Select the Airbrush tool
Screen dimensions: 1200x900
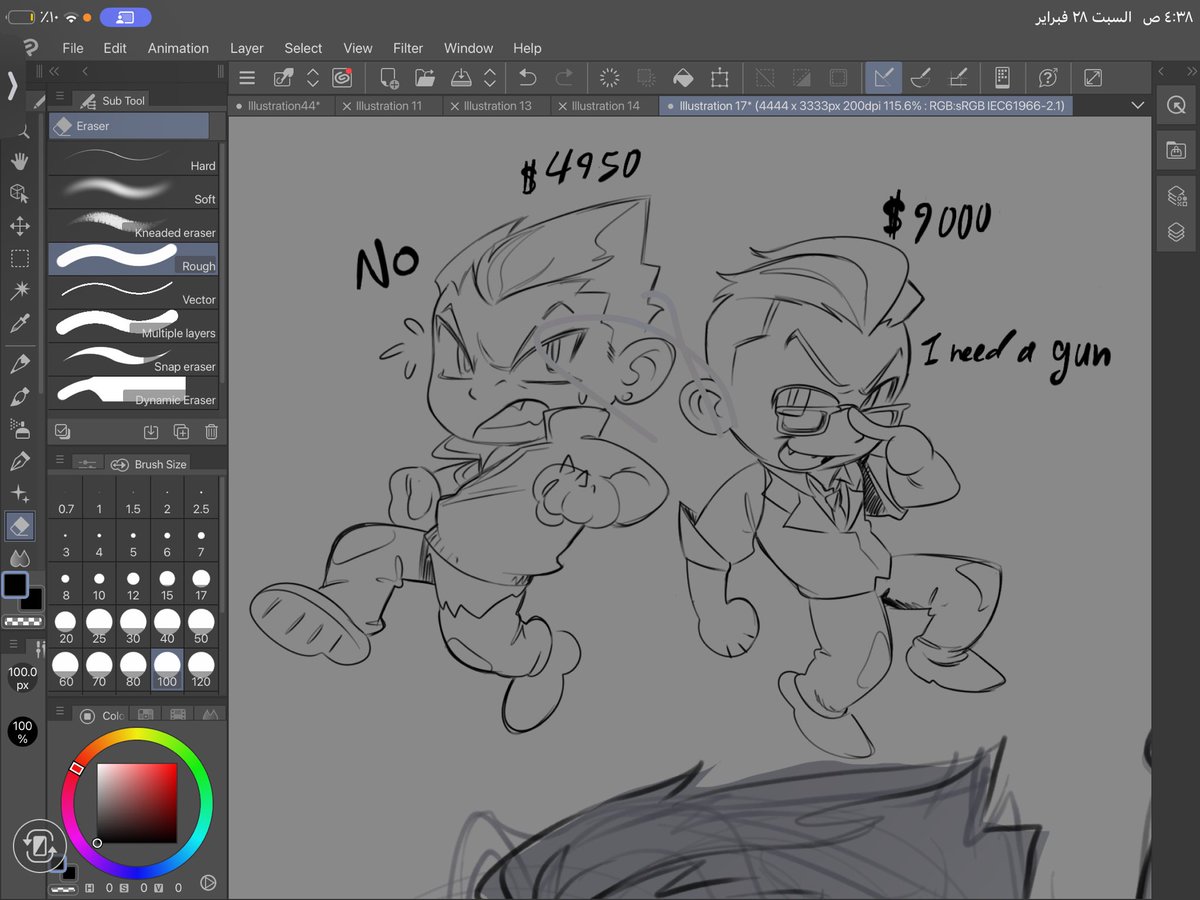20,428
